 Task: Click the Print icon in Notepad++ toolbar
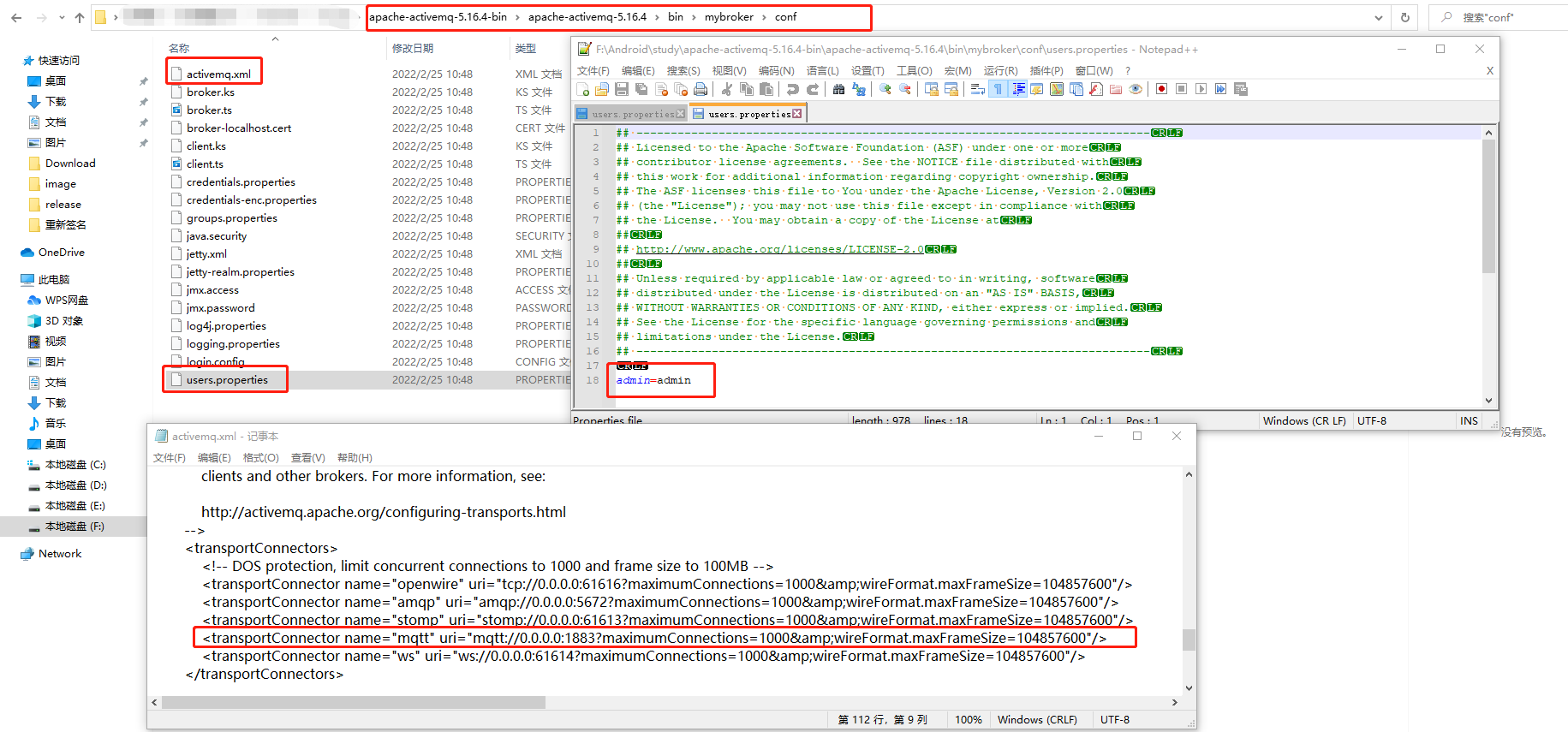pyautogui.click(x=701, y=89)
